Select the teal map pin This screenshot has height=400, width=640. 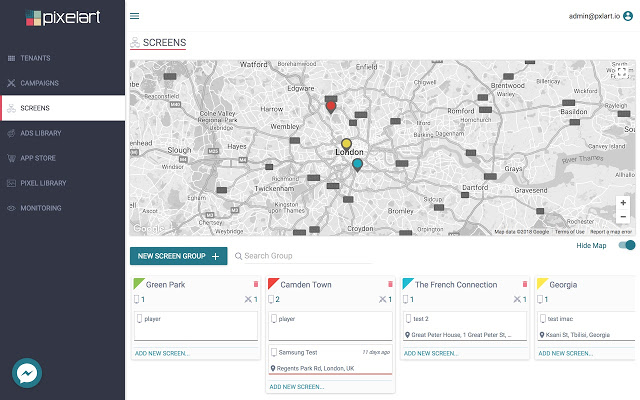357,165
